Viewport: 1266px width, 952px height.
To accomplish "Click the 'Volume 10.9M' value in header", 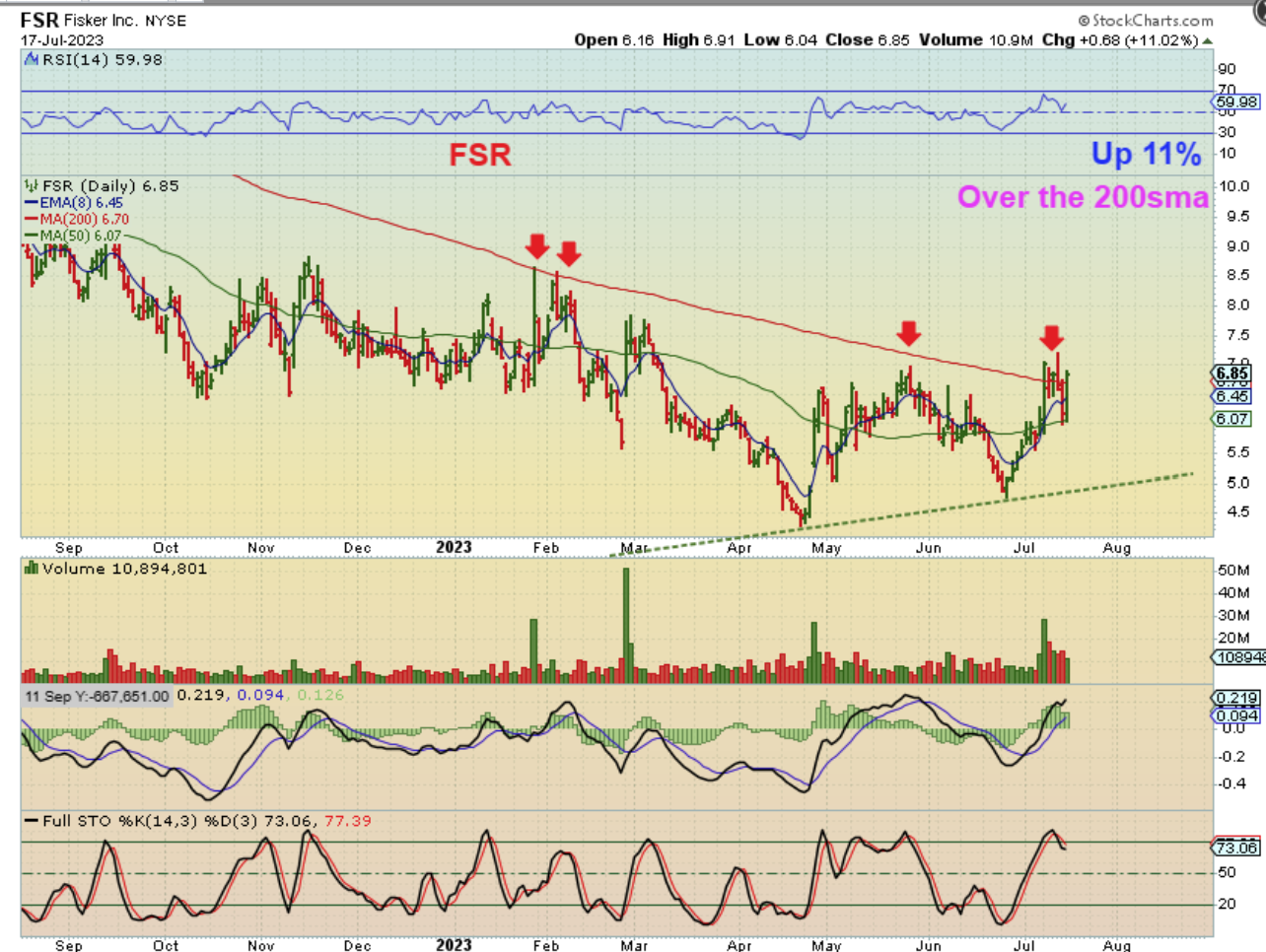I will click(976, 40).
